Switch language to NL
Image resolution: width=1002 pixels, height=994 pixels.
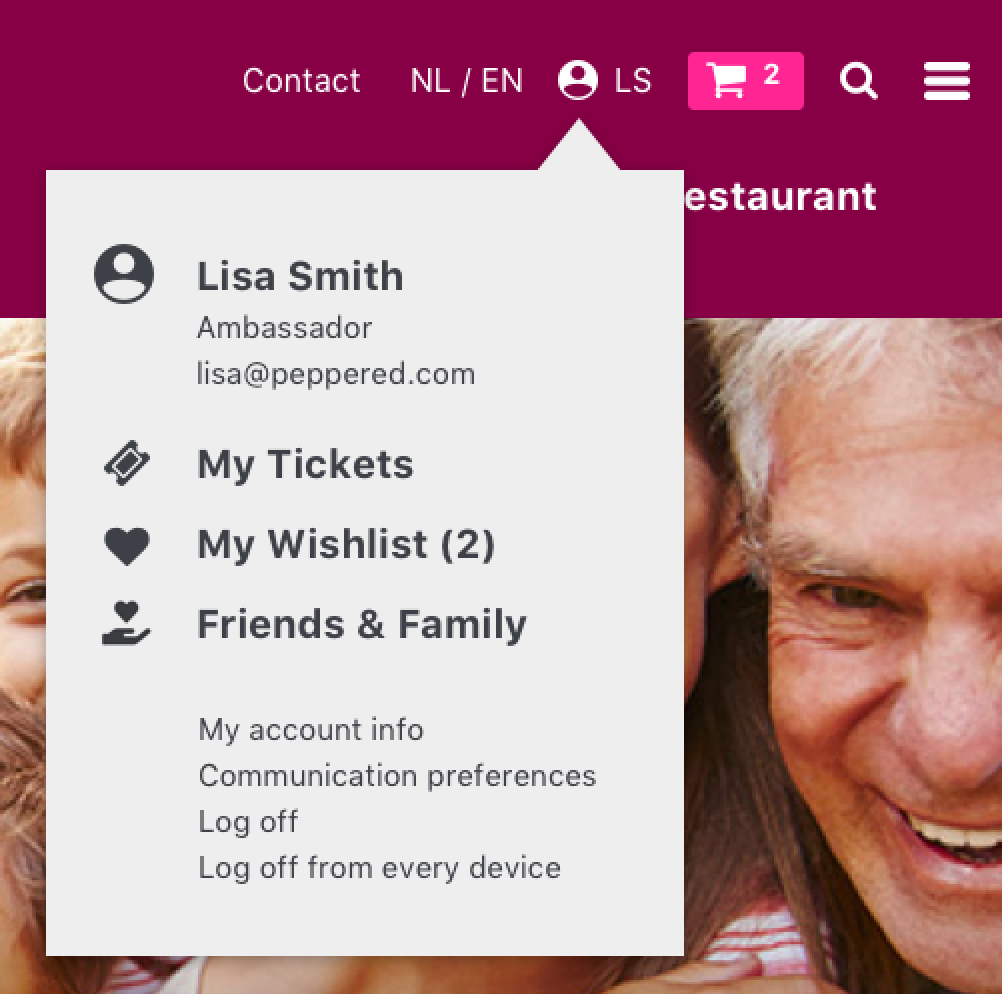pyautogui.click(x=430, y=81)
